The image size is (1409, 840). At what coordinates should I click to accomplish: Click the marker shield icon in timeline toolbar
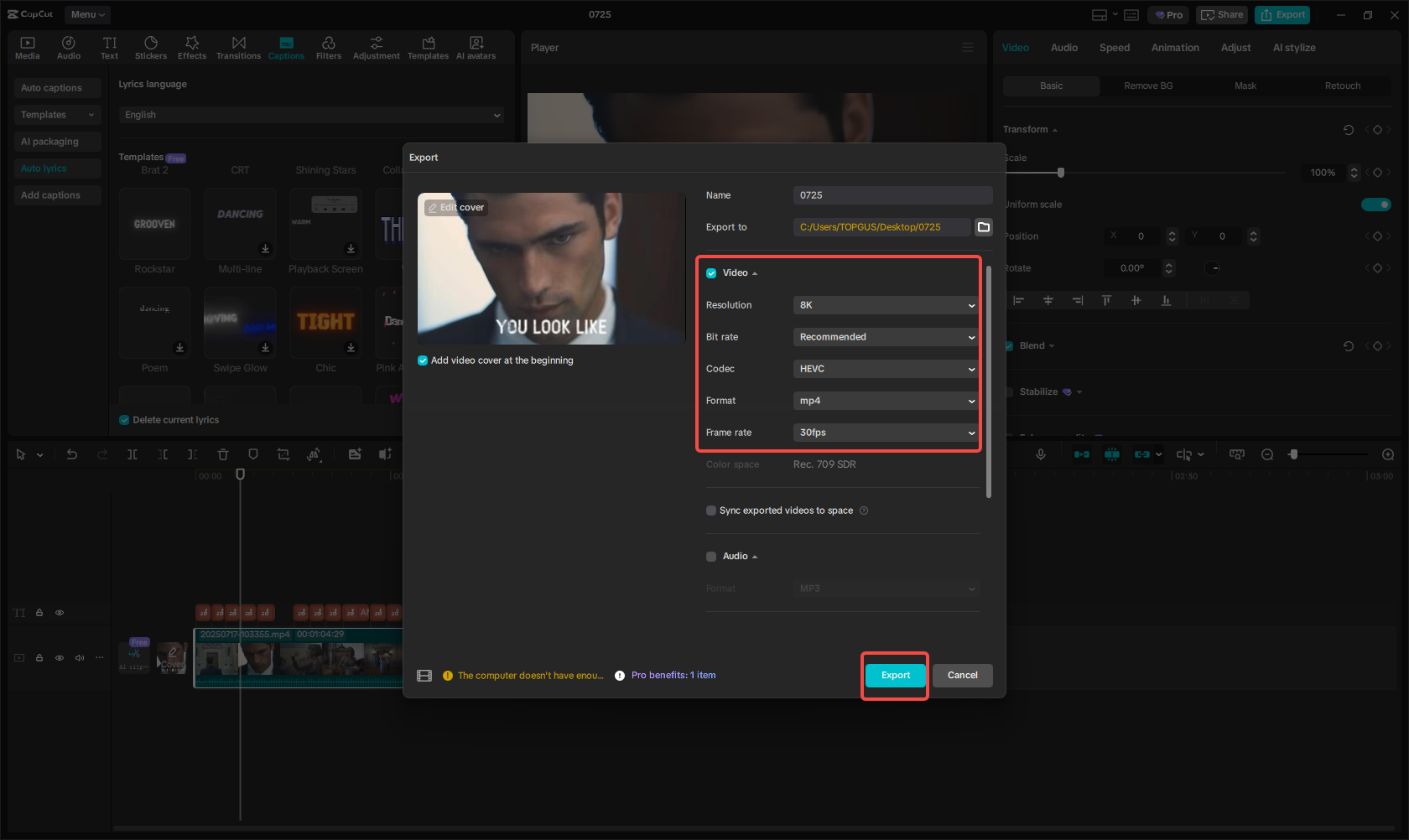point(253,454)
